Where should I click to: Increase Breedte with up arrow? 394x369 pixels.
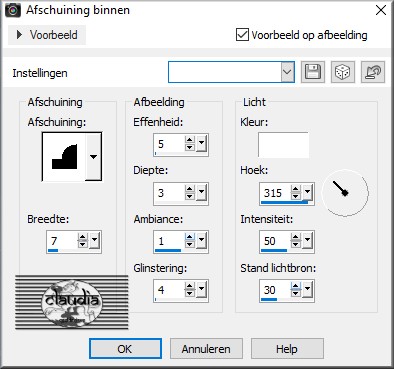(82, 237)
